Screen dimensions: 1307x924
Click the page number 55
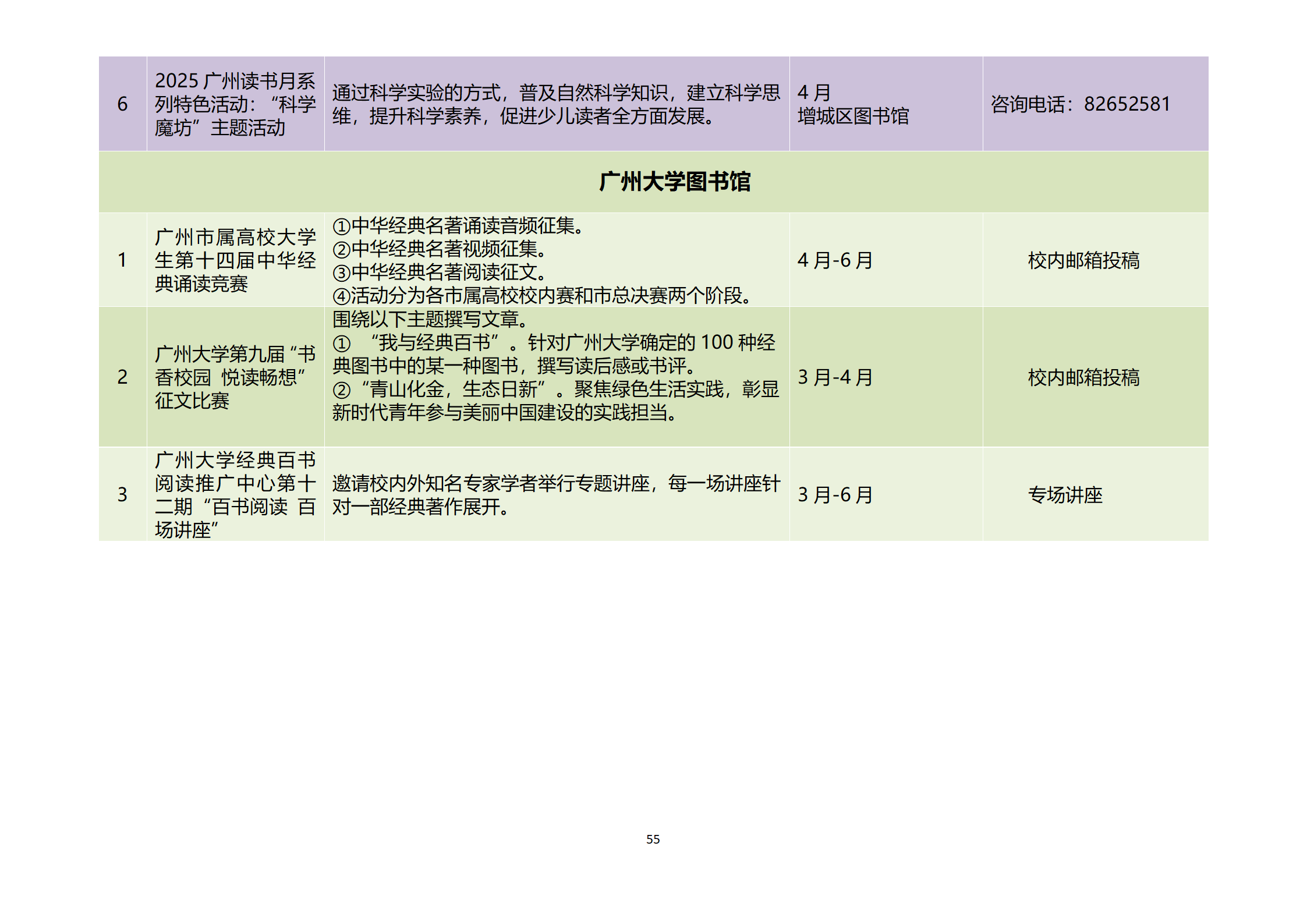click(653, 839)
